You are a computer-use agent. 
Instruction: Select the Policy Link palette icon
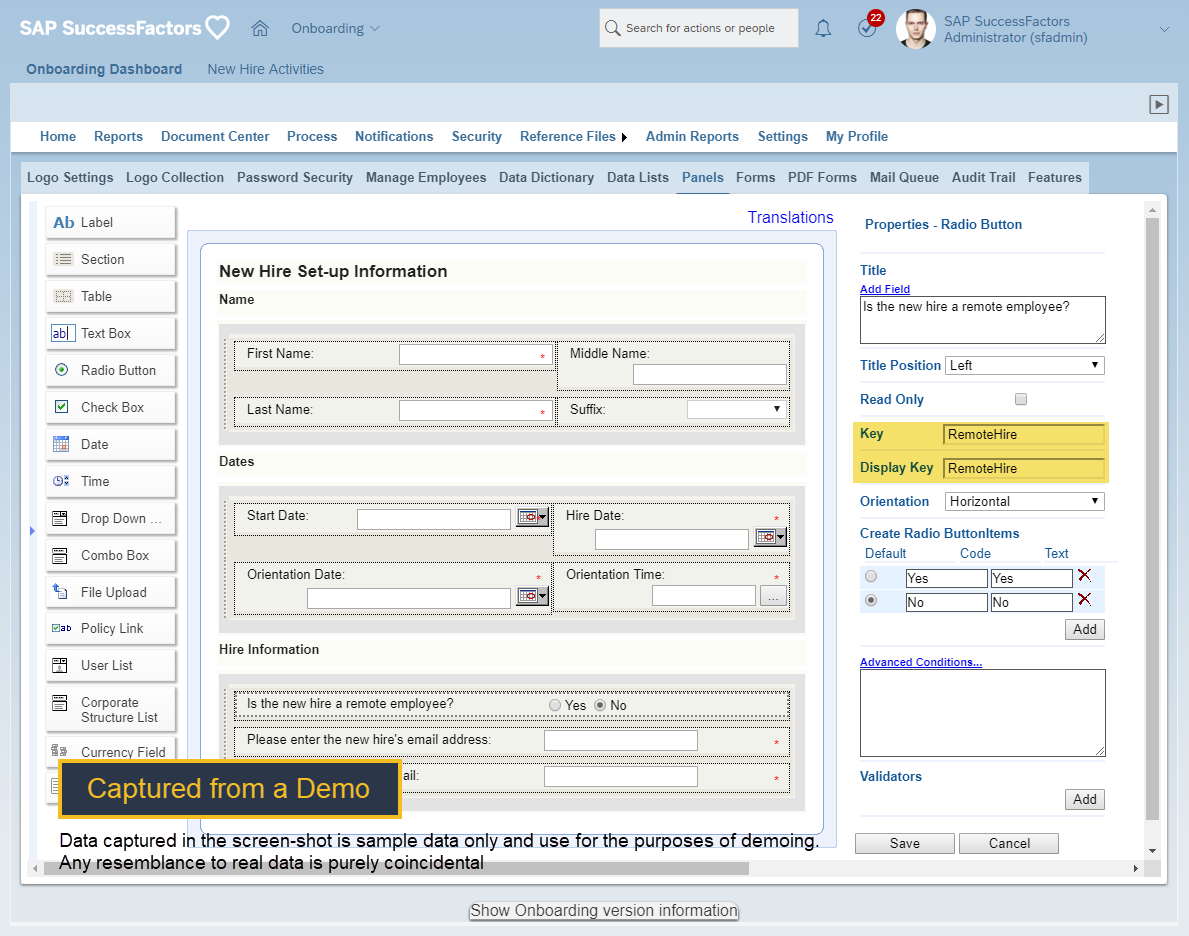(x=61, y=628)
